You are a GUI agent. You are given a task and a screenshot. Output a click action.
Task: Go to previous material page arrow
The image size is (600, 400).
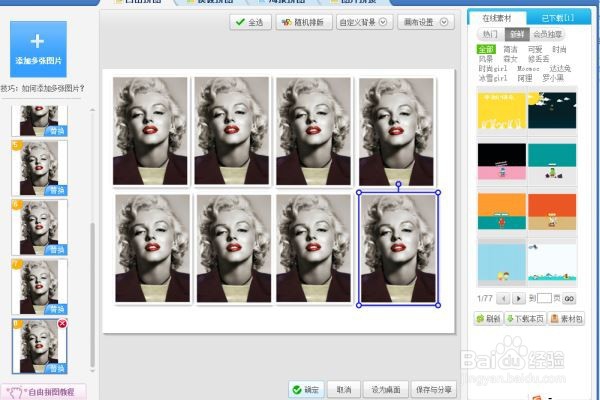(504, 298)
